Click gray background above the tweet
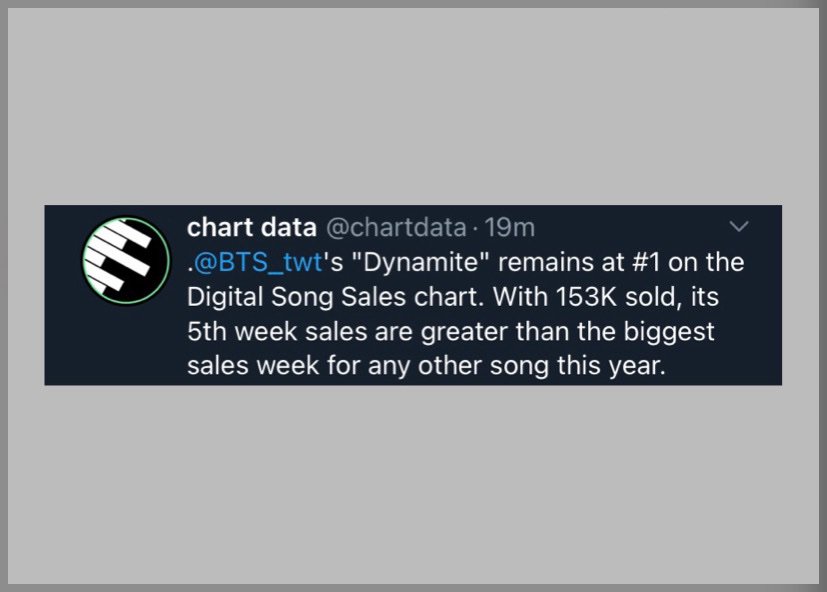Image resolution: width=827 pixels, height=592 pixels. 414,106
